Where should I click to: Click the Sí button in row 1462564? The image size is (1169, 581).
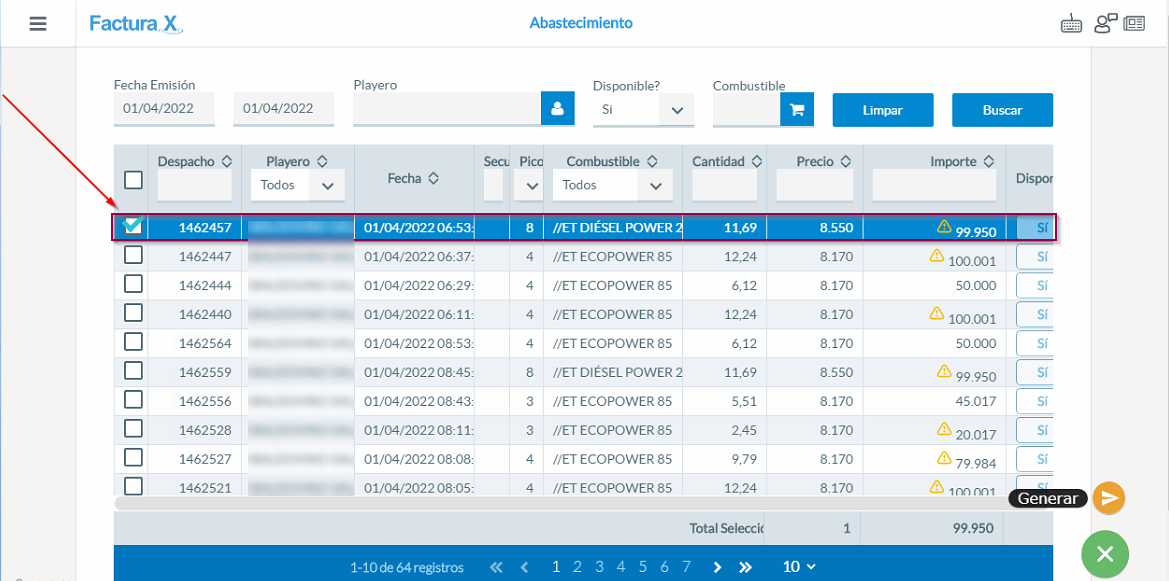coord(1035,343)
